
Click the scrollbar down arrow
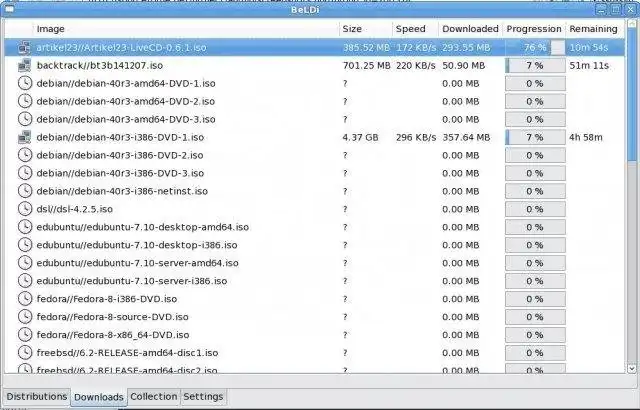pyautogui.click(x=632, y=368)
